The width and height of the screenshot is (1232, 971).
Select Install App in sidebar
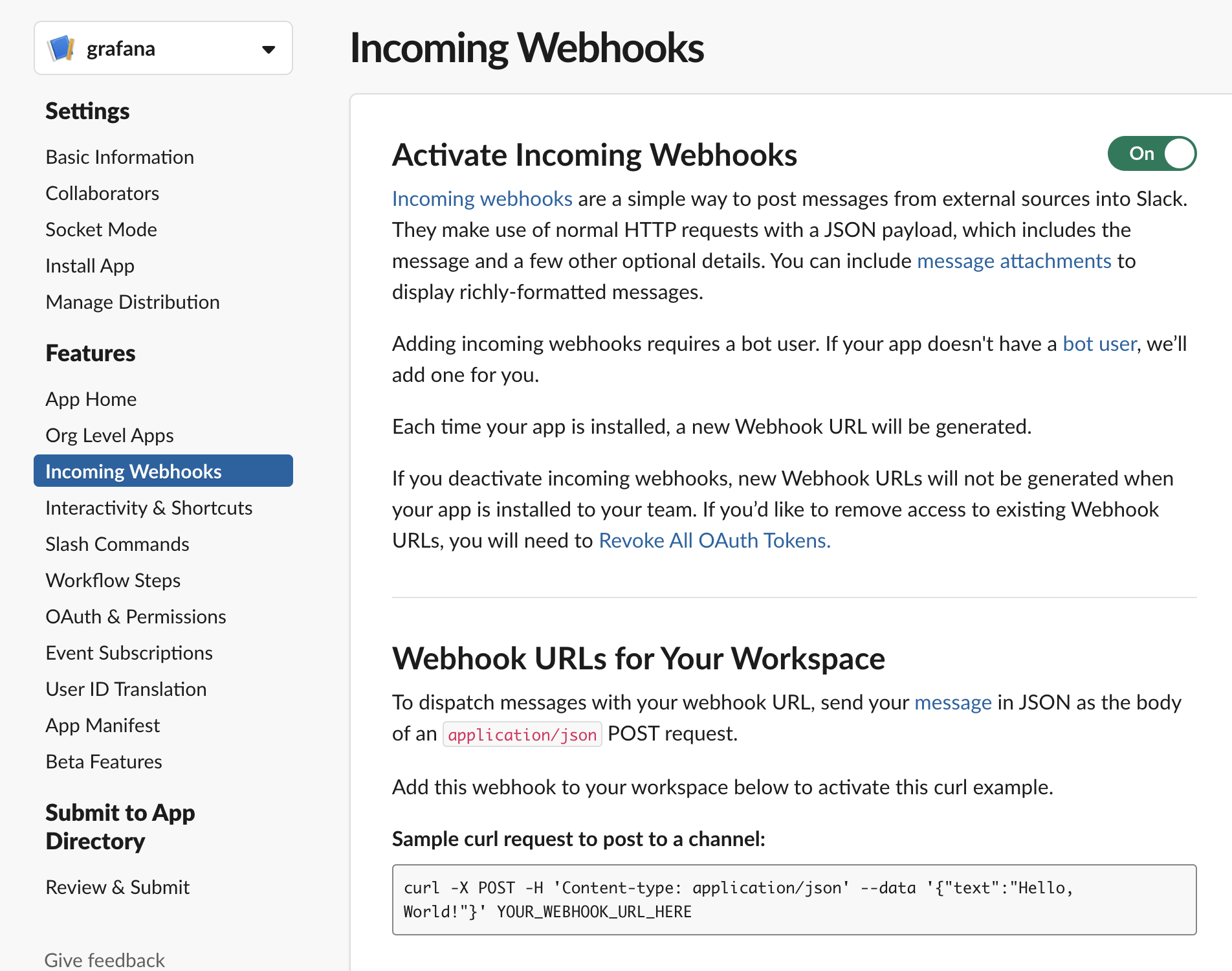coord(90,266)
